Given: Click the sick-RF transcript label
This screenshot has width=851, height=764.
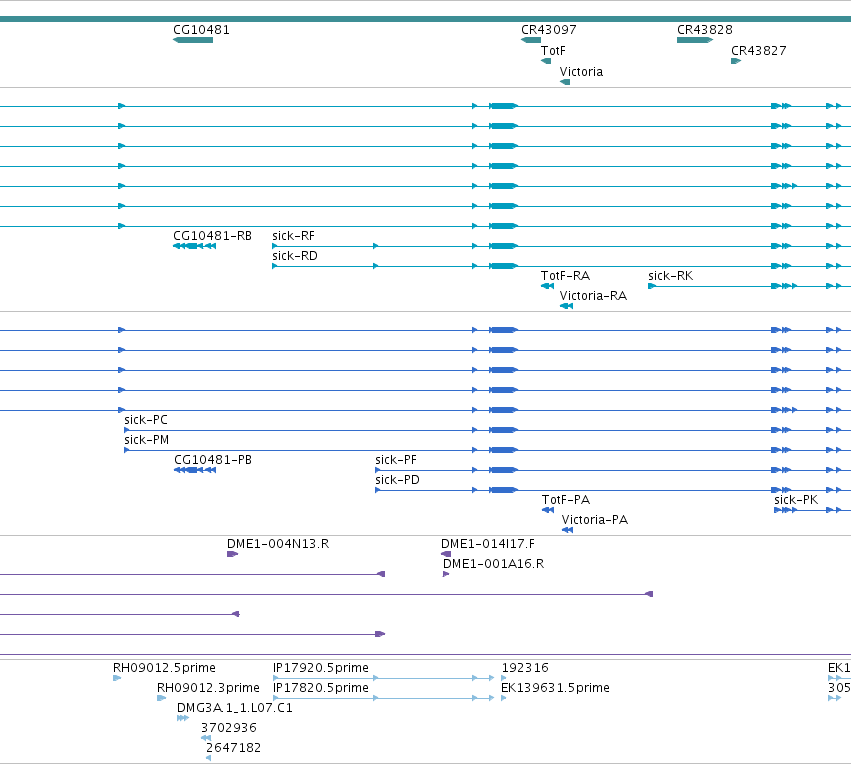Looking at the screenshot, I should coord(293,236).
